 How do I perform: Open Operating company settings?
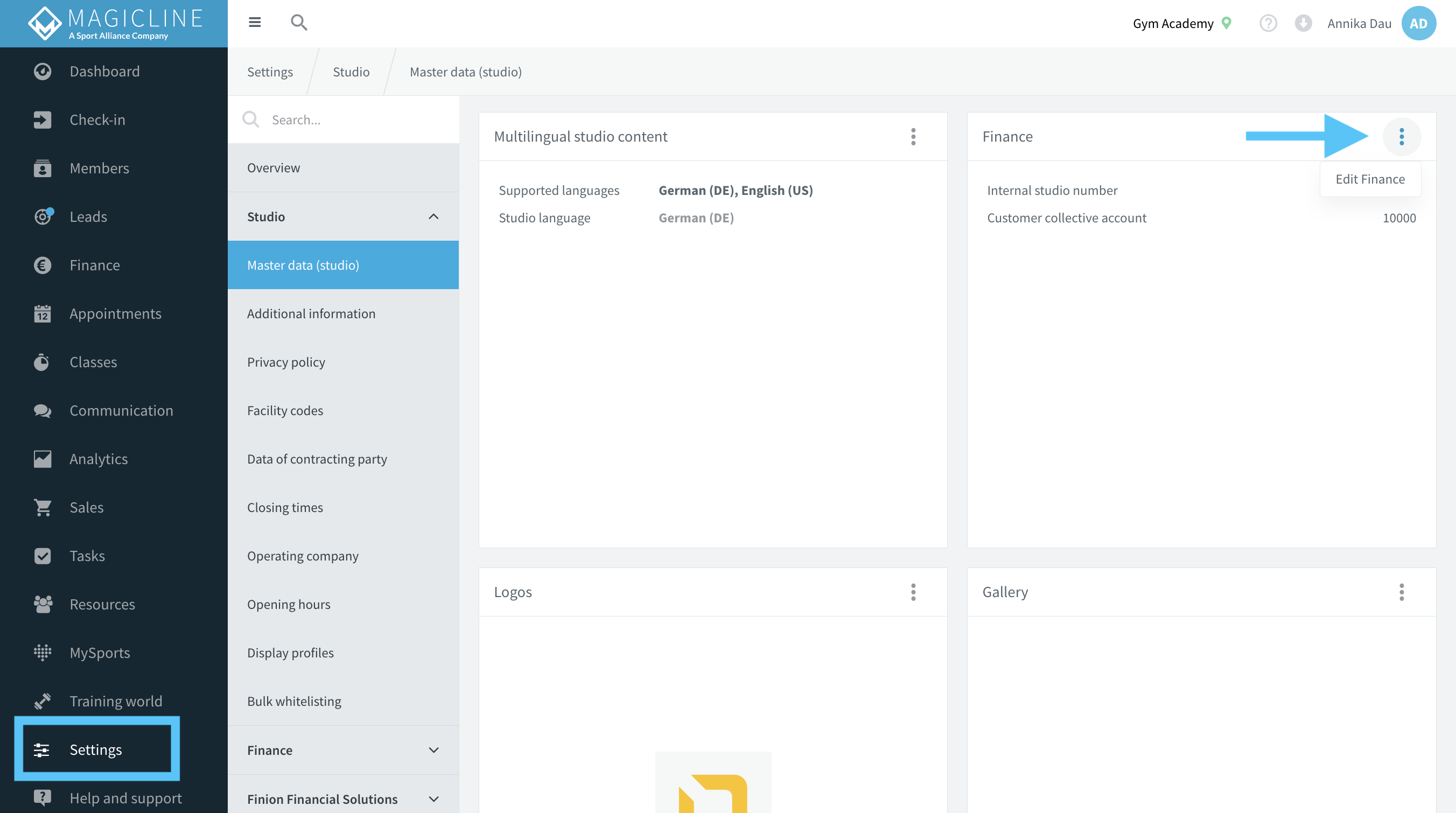click(344, 556)
